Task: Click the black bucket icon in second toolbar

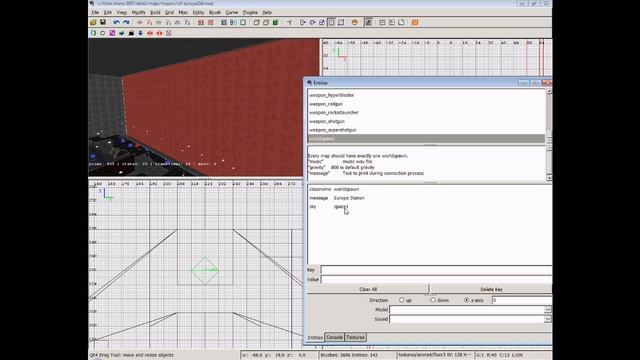Action: pyautogui.click(x=131, y=33)
